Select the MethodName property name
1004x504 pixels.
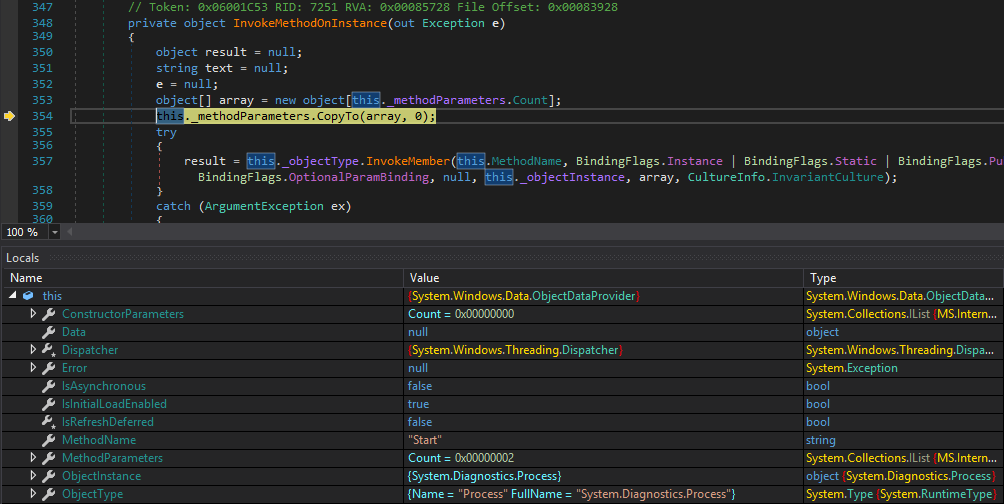99,440
